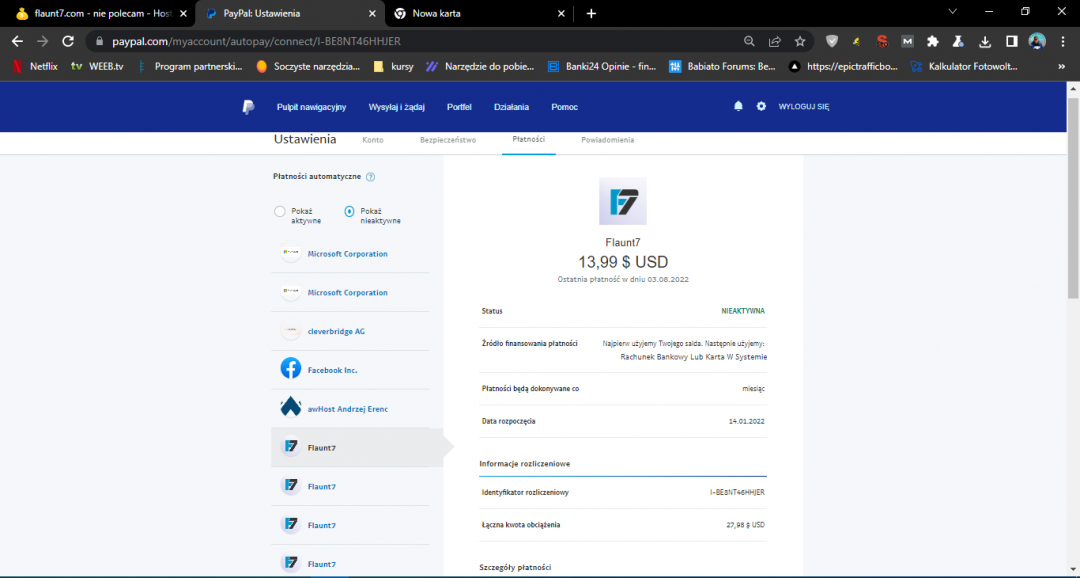Click the URL address bar

point(400,41)
